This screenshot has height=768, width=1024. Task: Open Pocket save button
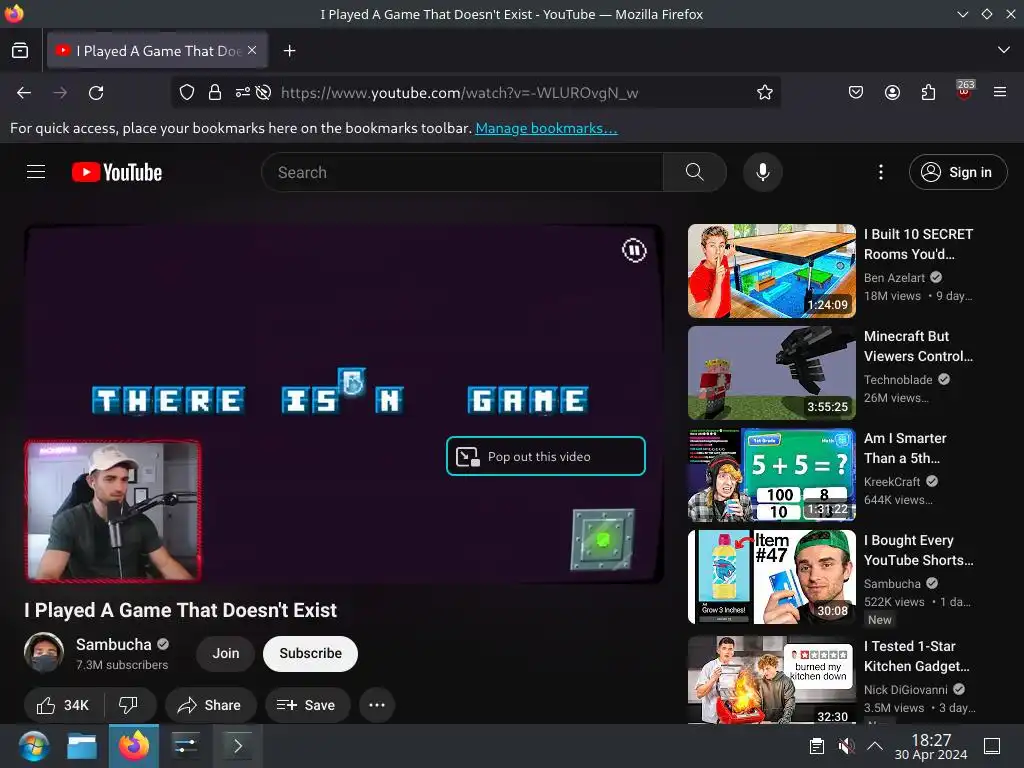(x=856, y=93)
